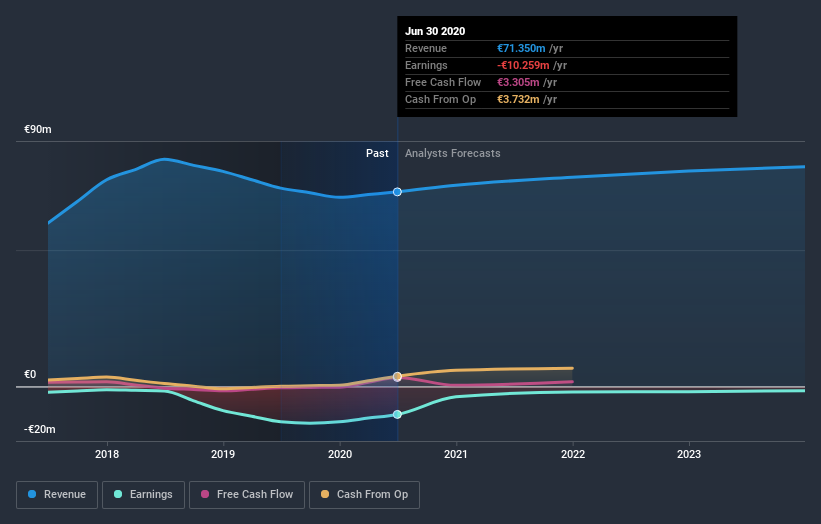
Task: Click the 2018 x-axis label
Action: 107,454
